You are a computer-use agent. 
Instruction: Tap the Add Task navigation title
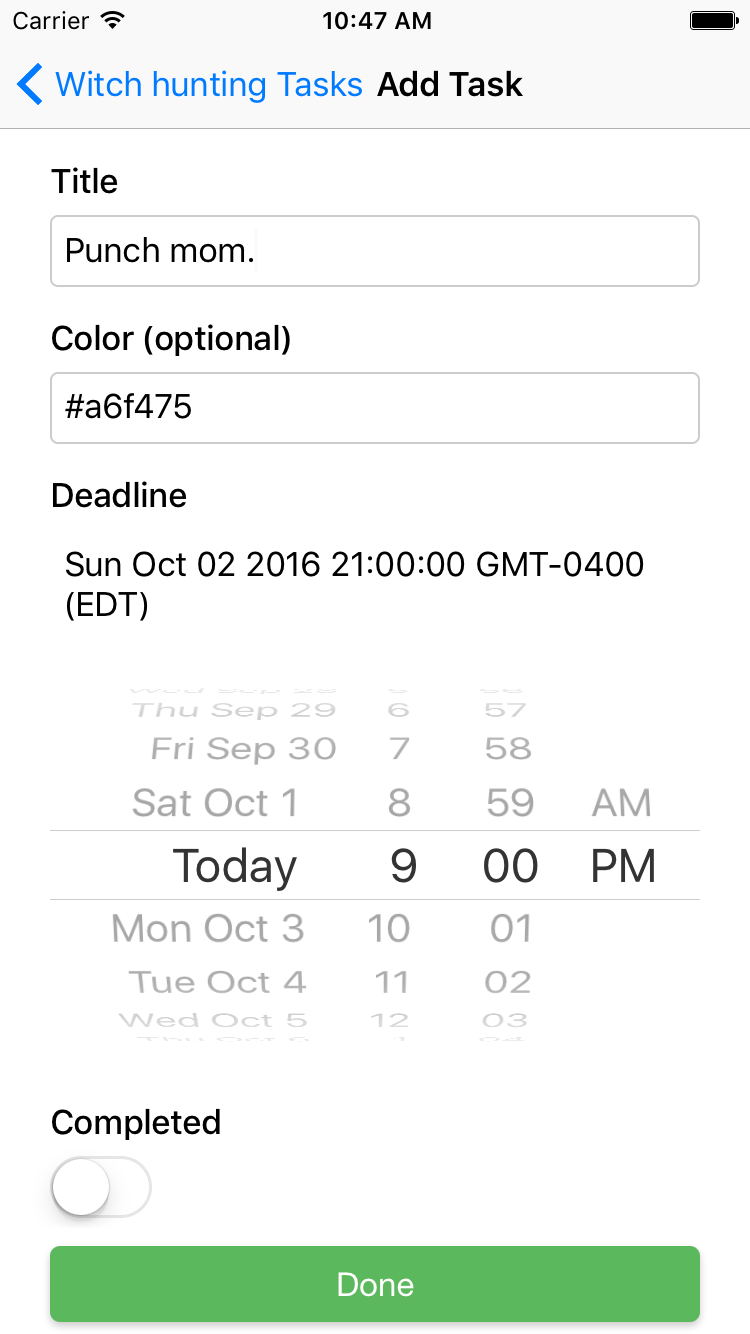[449, 85]
